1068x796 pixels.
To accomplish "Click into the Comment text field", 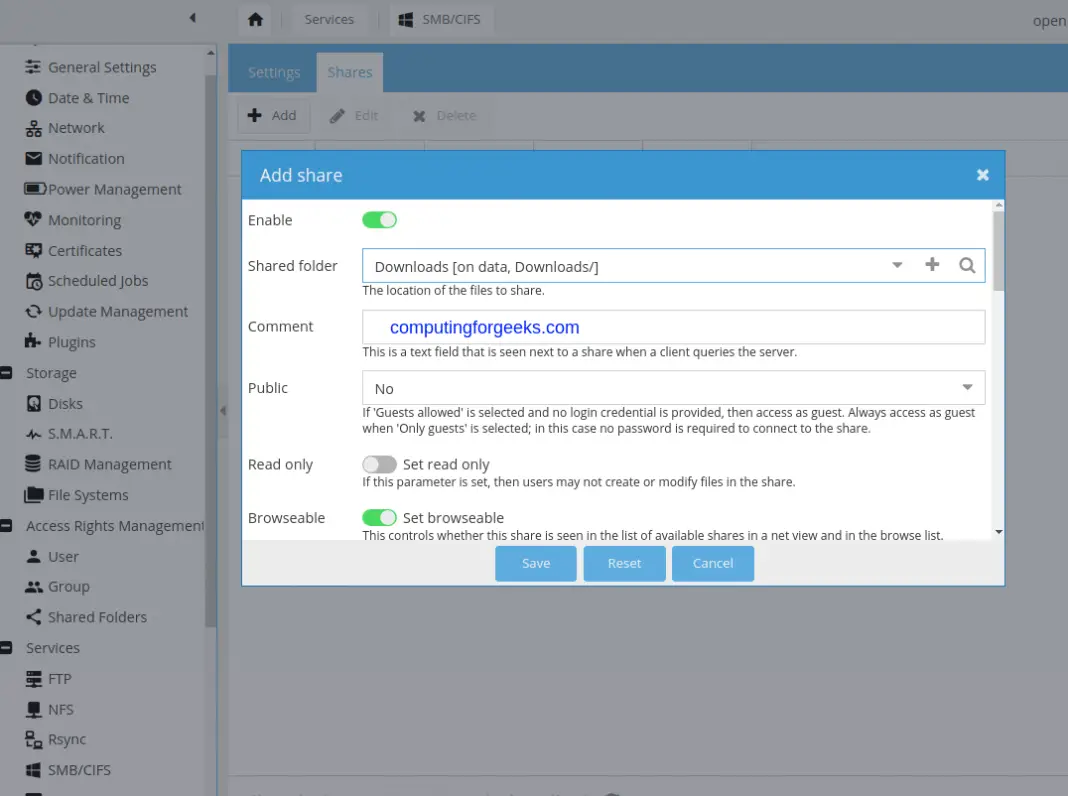I will [x=673, y=327].
